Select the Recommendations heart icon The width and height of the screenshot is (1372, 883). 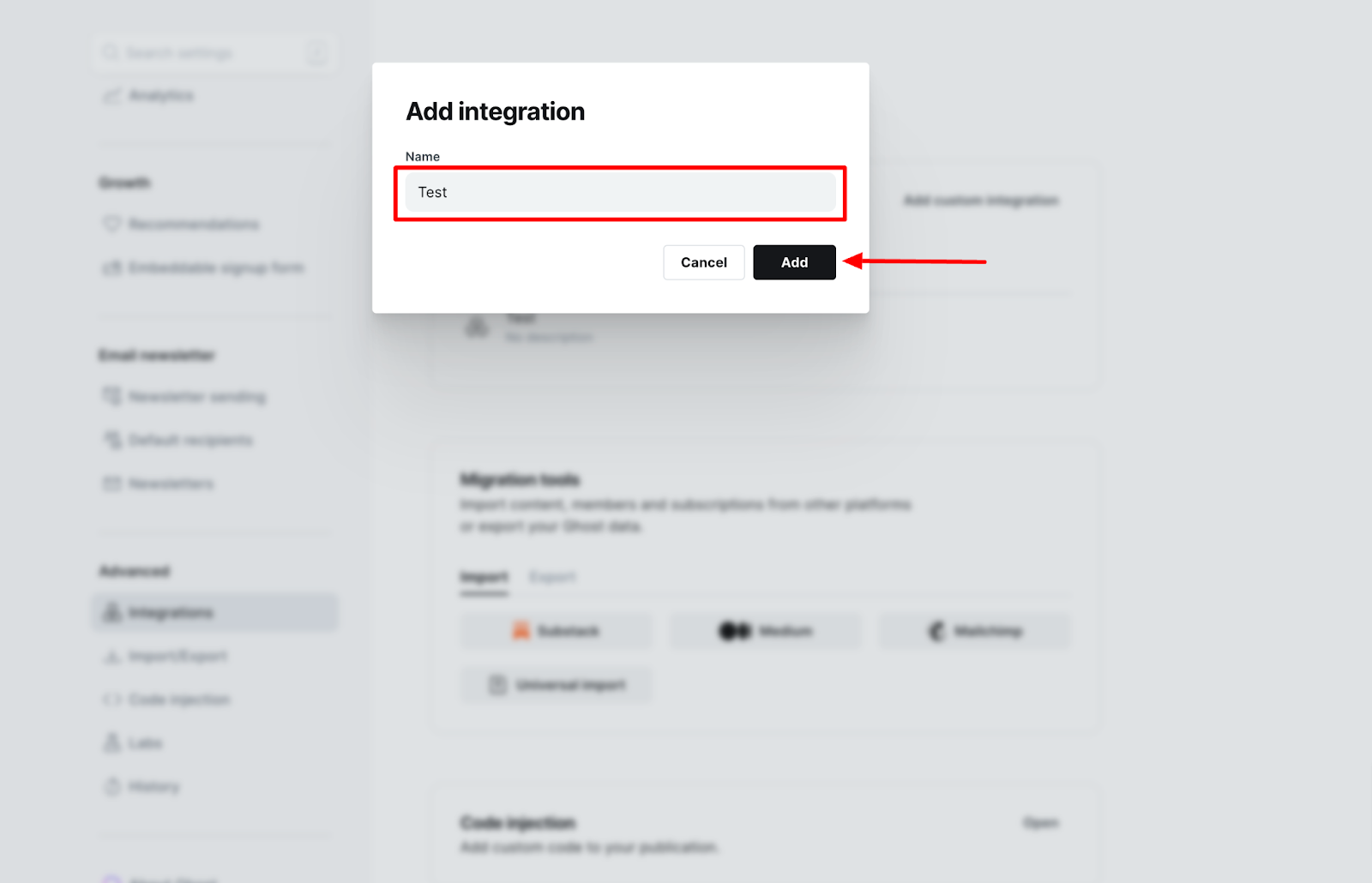[111, 224]
